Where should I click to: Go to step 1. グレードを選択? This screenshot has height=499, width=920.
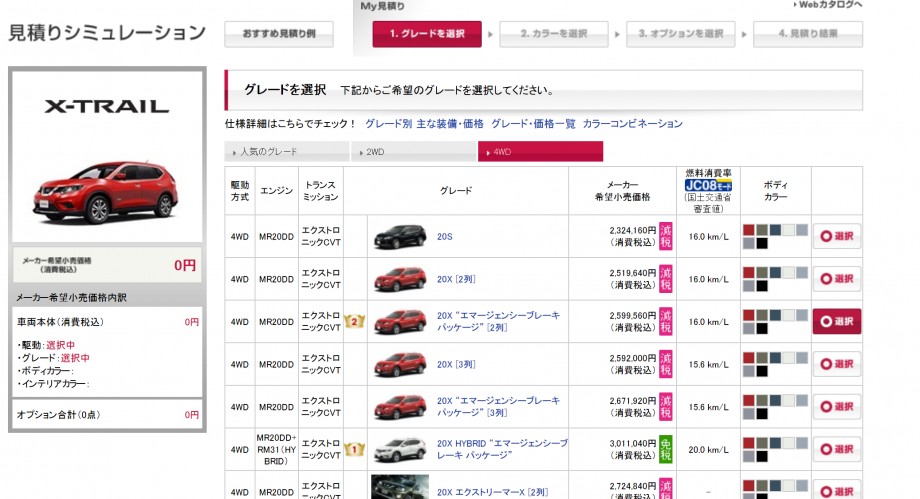click(x=427, y=33)
